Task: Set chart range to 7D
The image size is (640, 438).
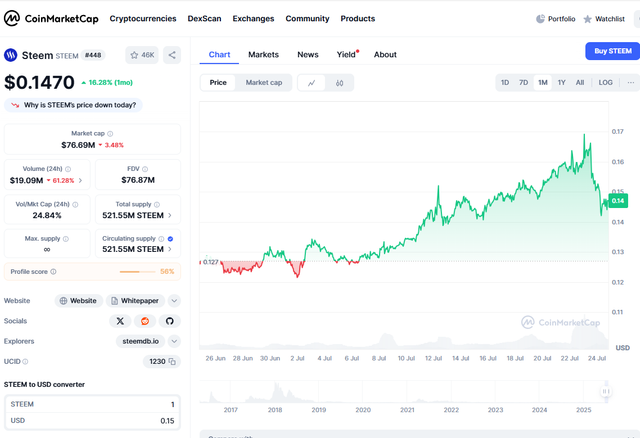Action: tap(523, 83)
